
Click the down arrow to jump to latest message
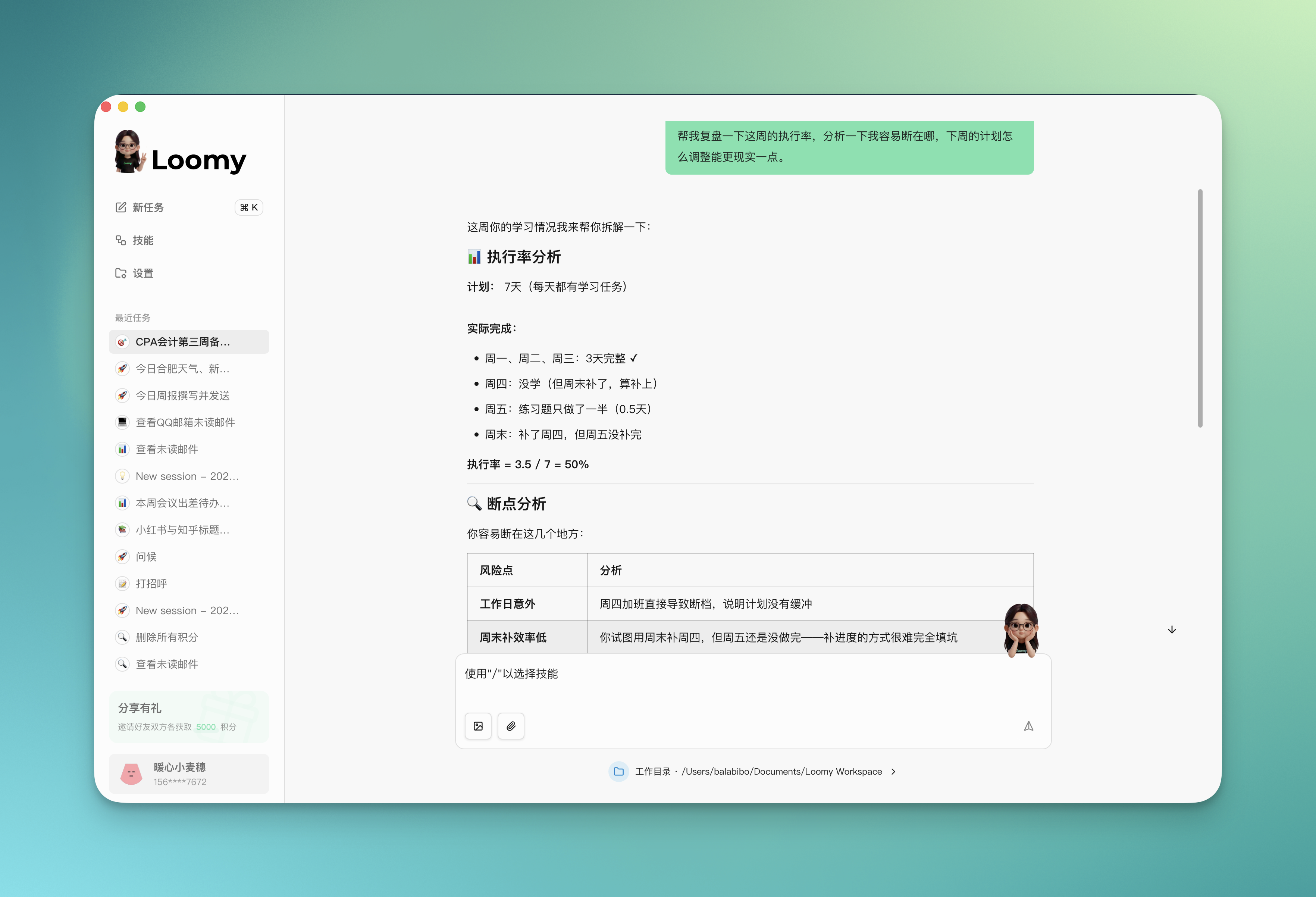click(1172, 630)
